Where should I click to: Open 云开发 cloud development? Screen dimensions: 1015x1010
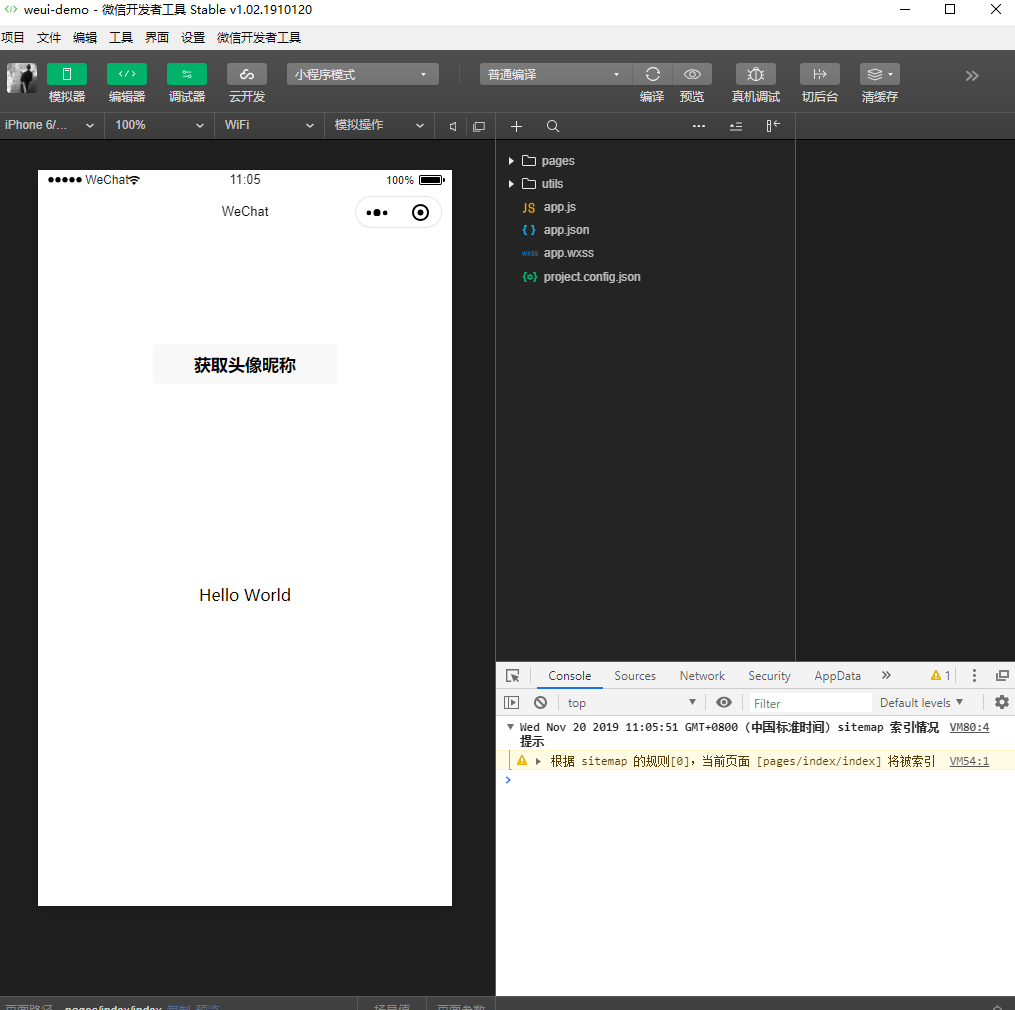(x=247, y=74)
